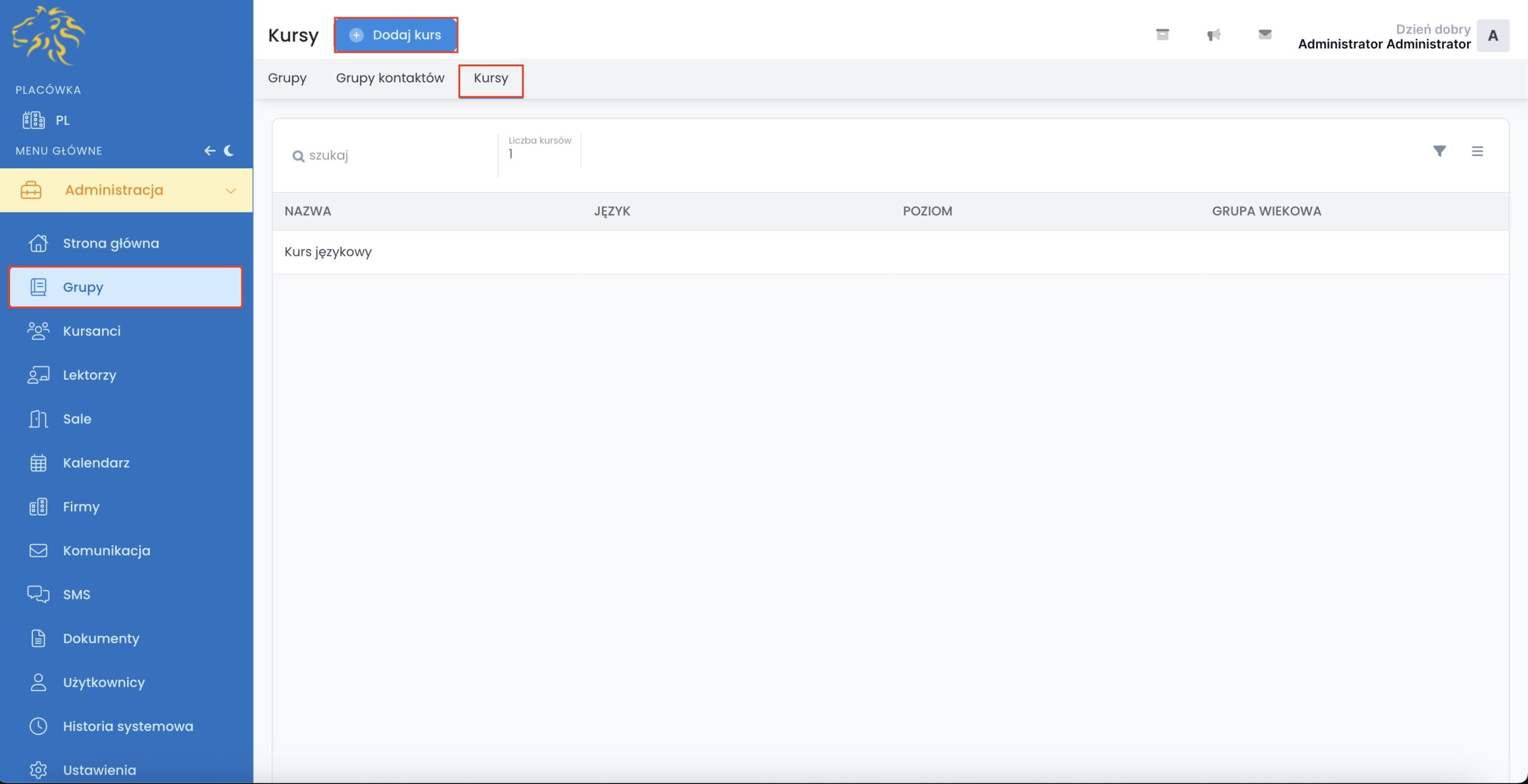Click the szukaj search field
Image resolution: width=1528 pixels, height=784 pixels.
point(394,156)
